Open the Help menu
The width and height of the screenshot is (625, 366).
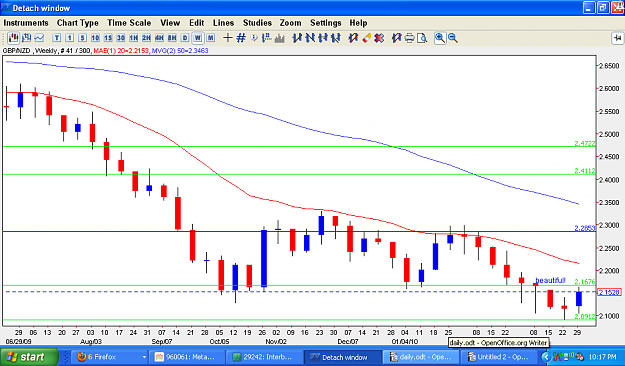358,23
